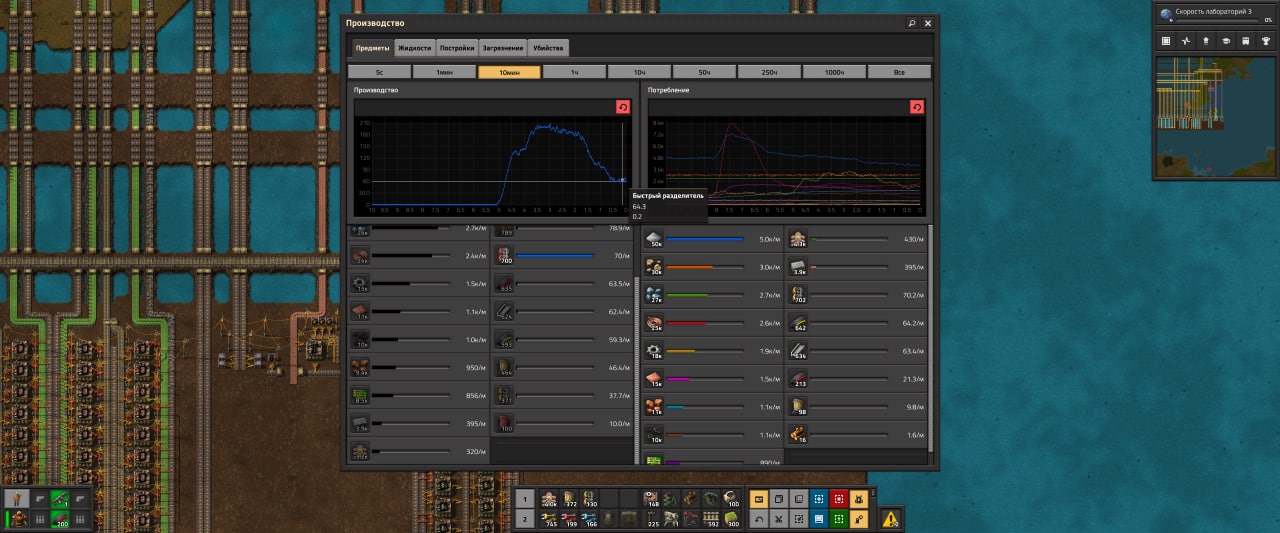Click the iron gear item in consumption list

point(656,351)
